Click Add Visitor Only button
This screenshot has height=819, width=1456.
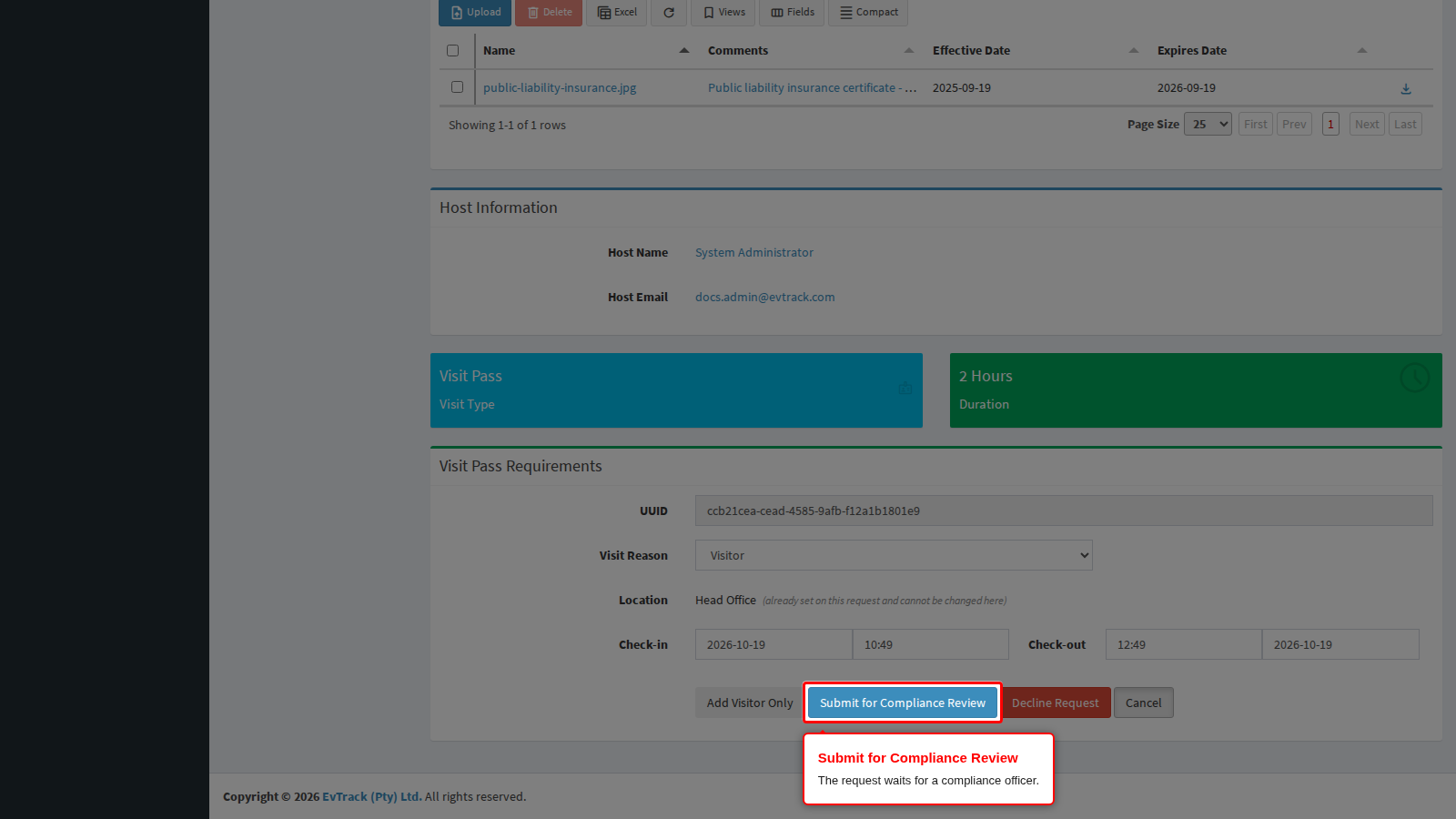click(750, 703)
